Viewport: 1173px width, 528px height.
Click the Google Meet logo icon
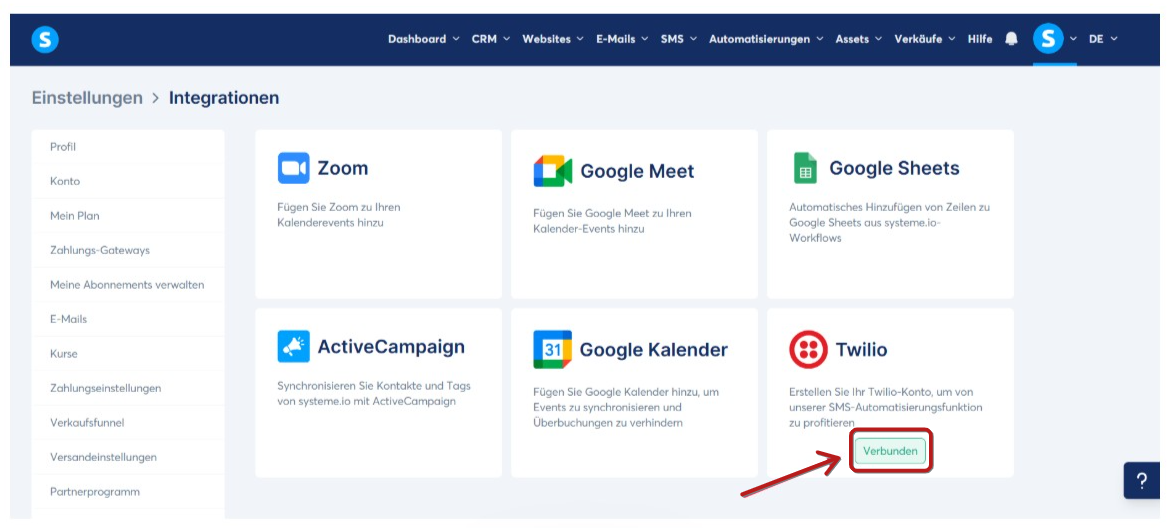[x=552, y=171]
